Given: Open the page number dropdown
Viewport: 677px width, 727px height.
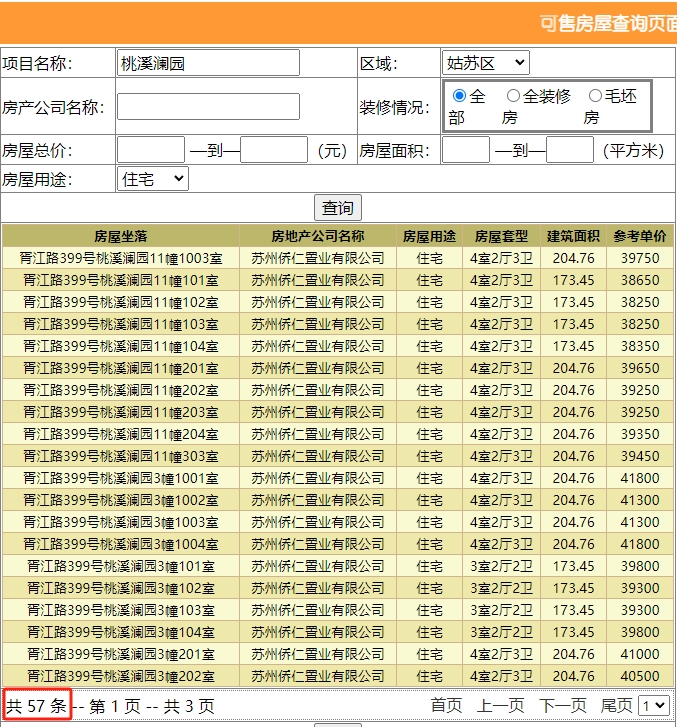Looking at the screenshot, I should point(654,706).
